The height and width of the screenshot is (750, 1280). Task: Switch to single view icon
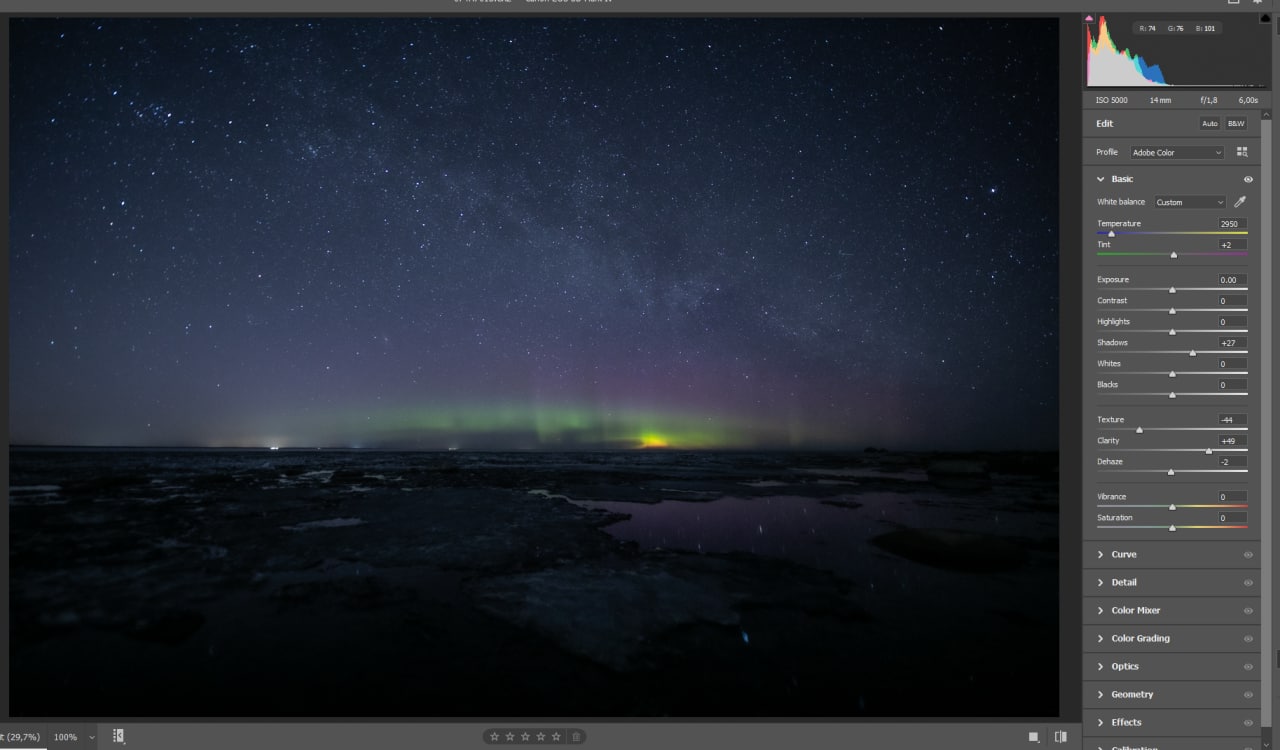[1034, 737]
